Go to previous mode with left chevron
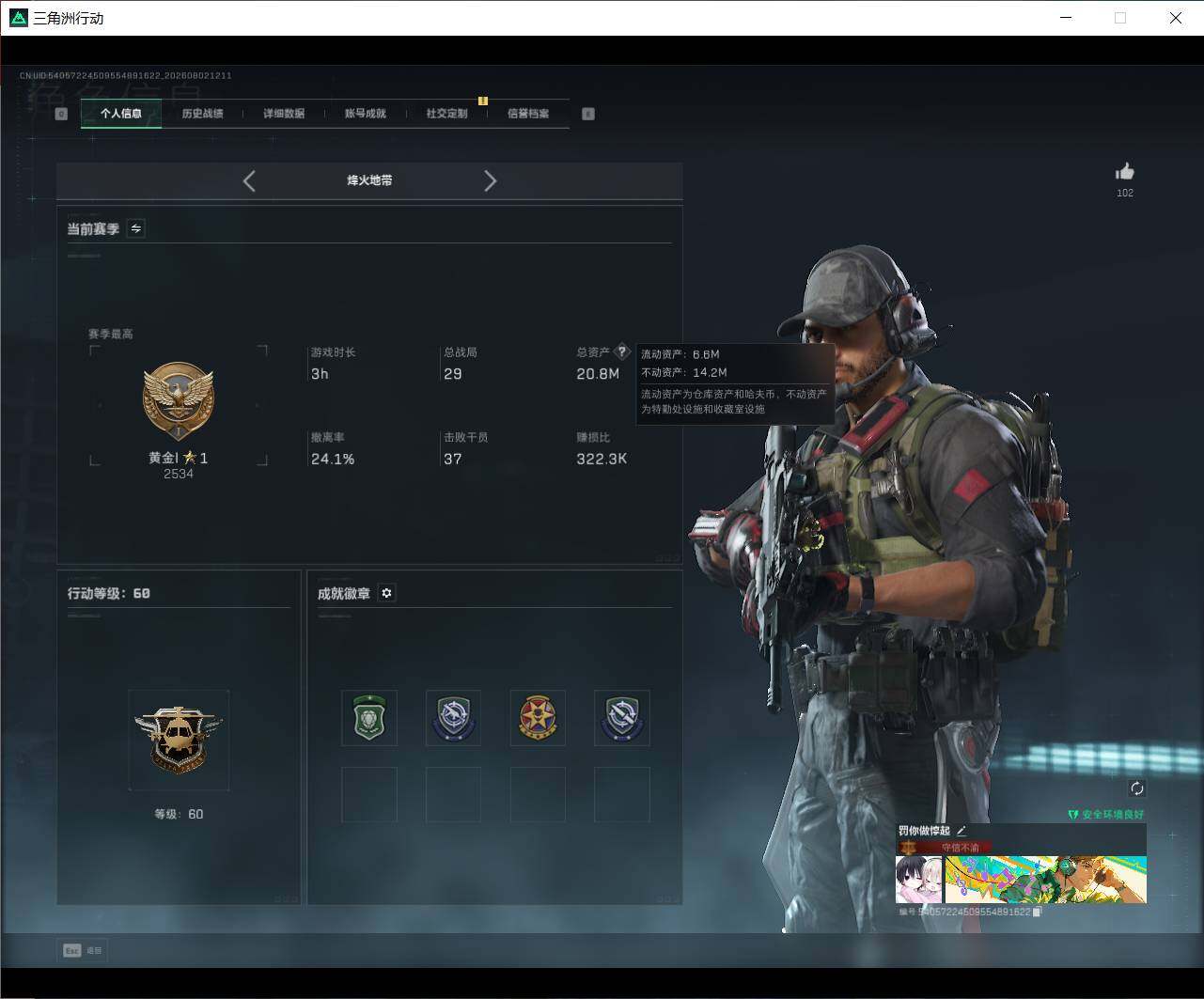Image resolution: width=1204 pixels, height=999 pixels. tap(249, 180)
